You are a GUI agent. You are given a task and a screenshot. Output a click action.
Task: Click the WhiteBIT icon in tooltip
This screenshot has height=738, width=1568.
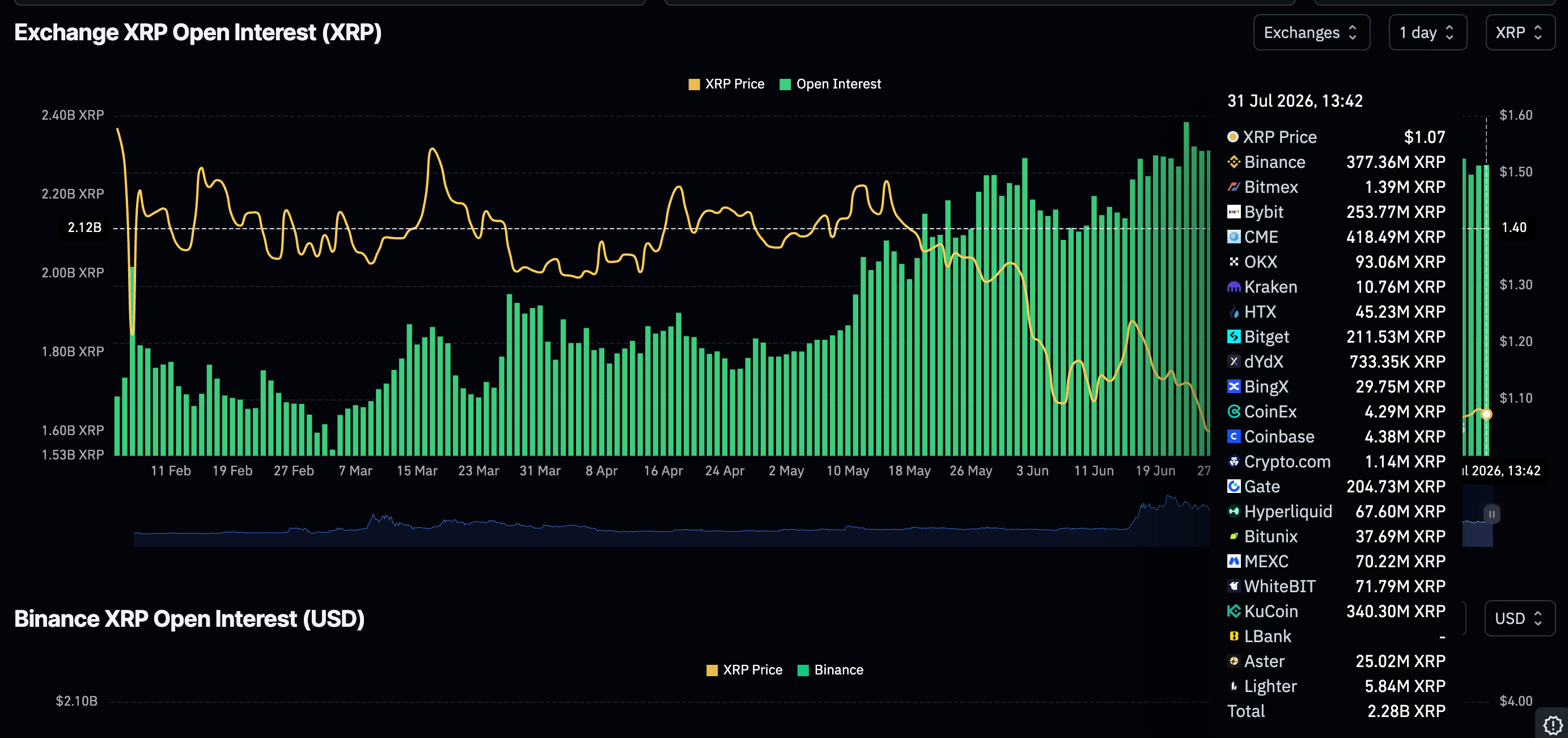click(1234, 587)
